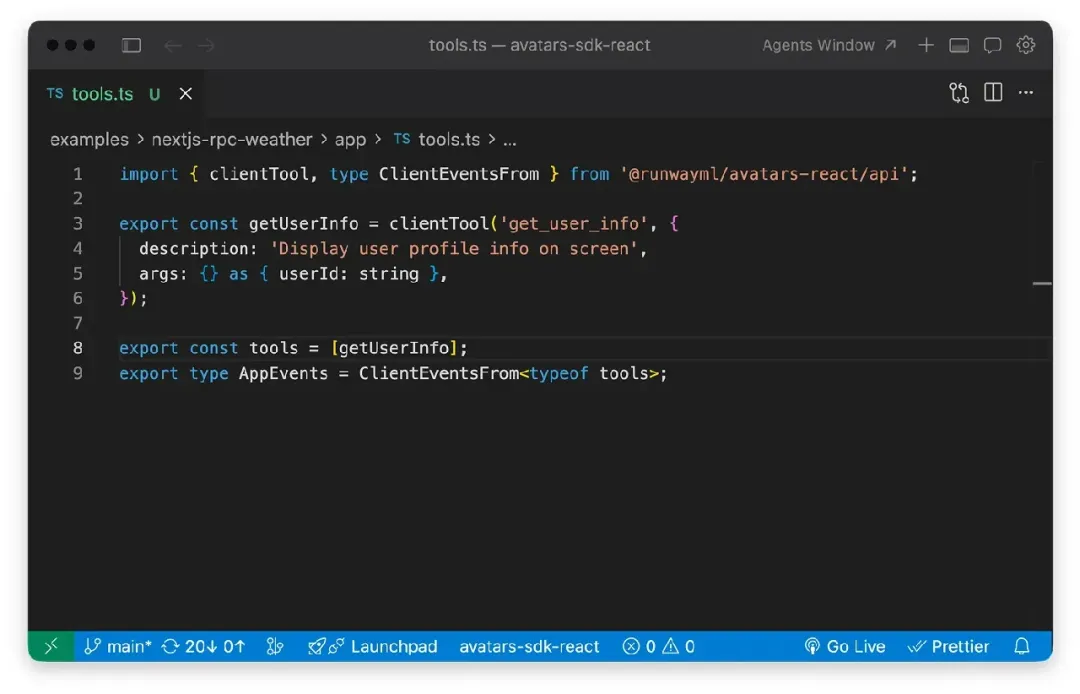Click Go Live in status bar
The width and height of the screenshot is (1080, 694).
click(844, 646)
